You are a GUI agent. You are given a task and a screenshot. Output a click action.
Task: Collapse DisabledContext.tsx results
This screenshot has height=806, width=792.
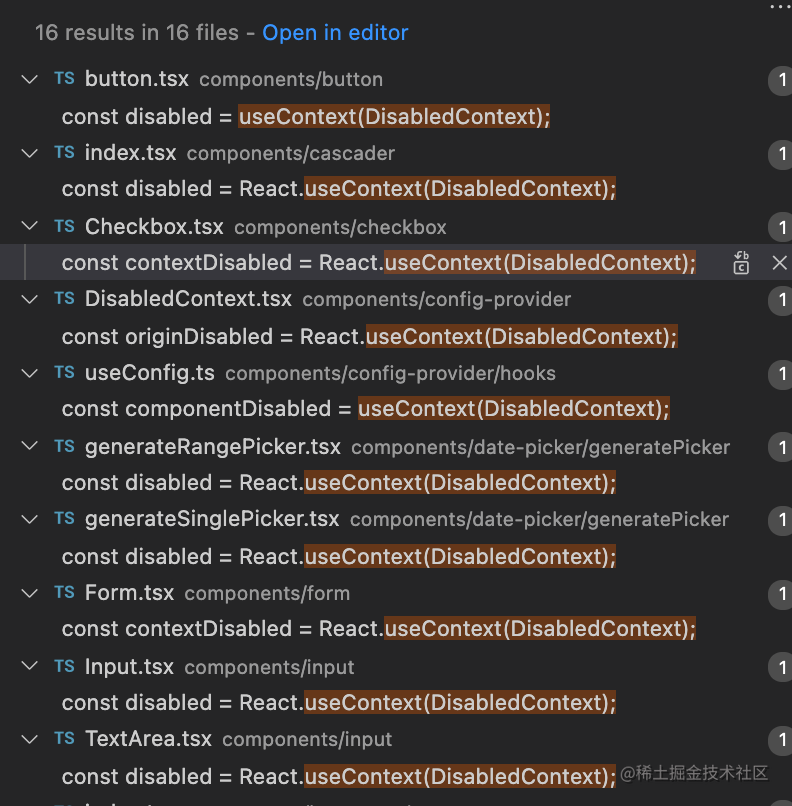[x=29, y=299]
